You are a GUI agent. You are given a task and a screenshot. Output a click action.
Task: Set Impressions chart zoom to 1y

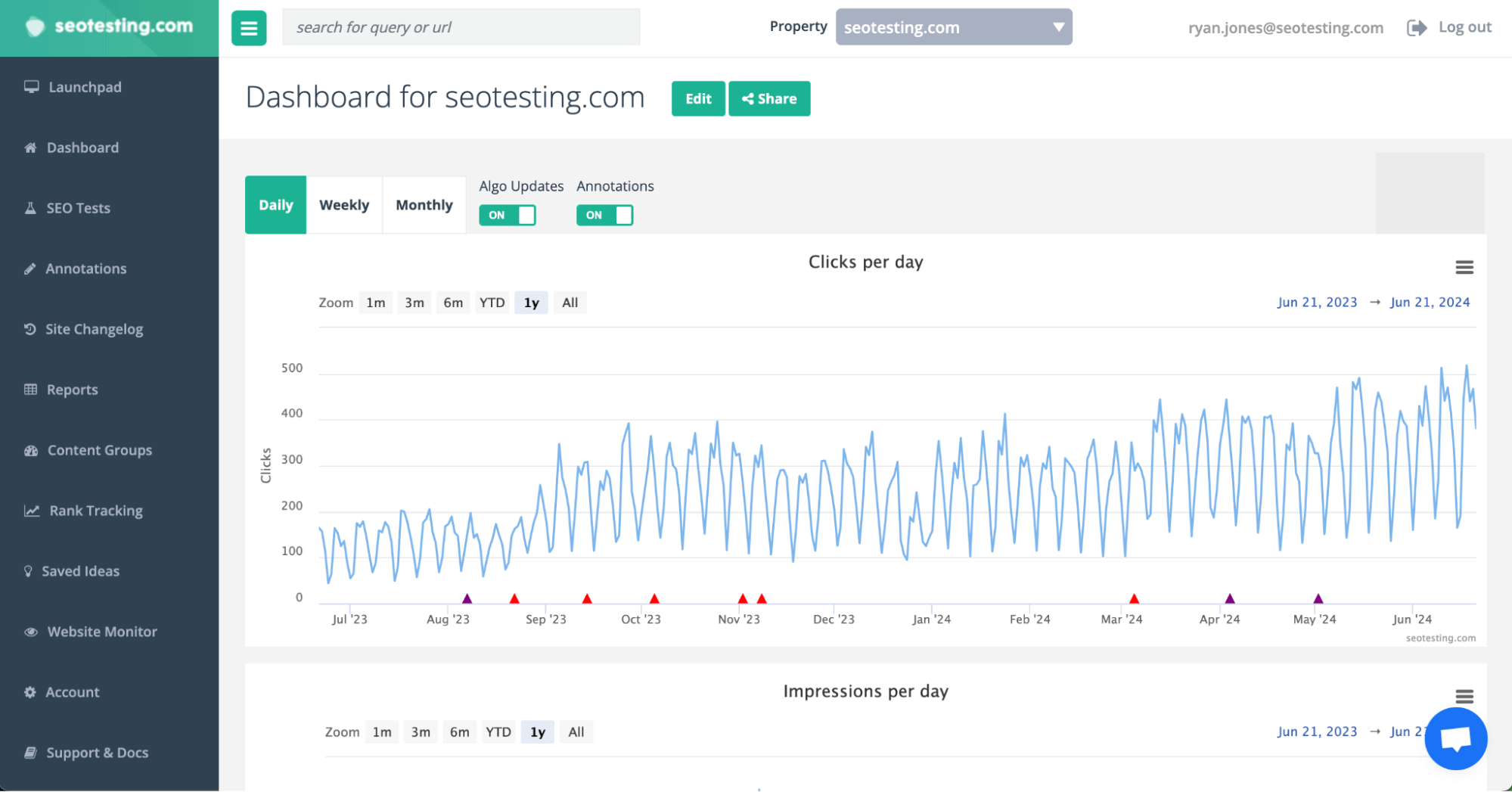tap(538, 732)
